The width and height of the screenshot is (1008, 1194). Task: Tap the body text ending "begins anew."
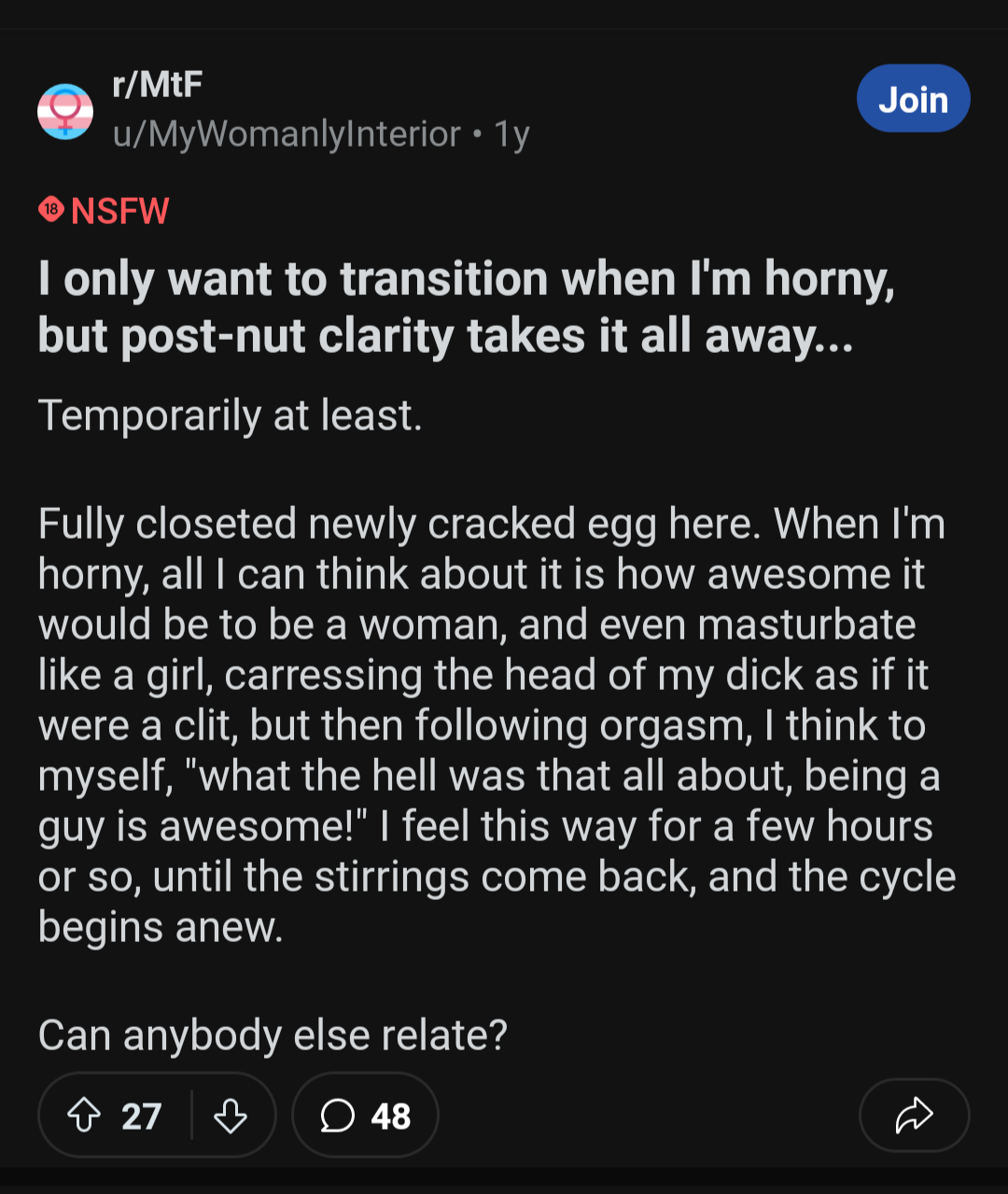tap(161, 927)
